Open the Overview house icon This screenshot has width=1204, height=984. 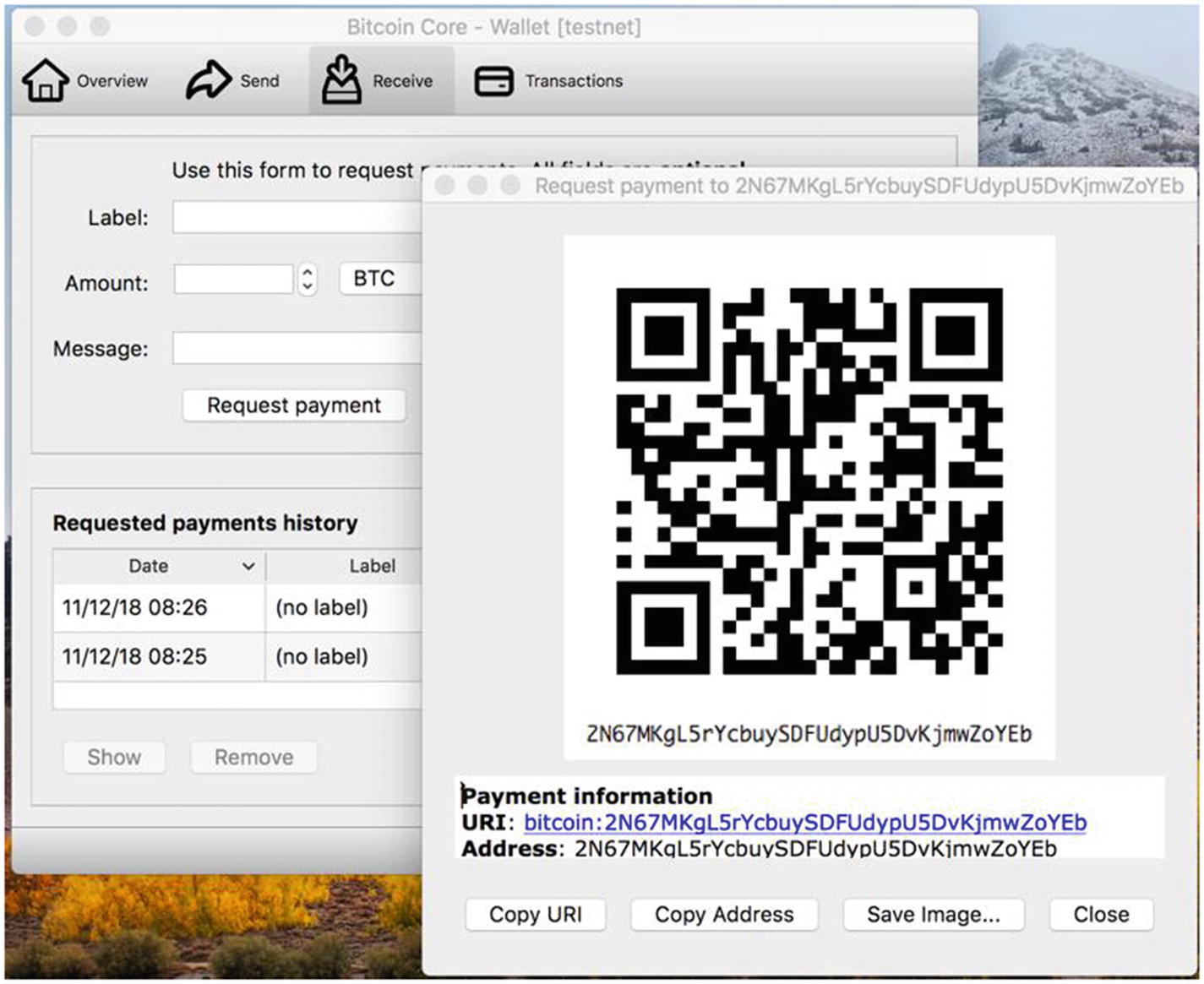pyautogui.click(x=46, y=81)
